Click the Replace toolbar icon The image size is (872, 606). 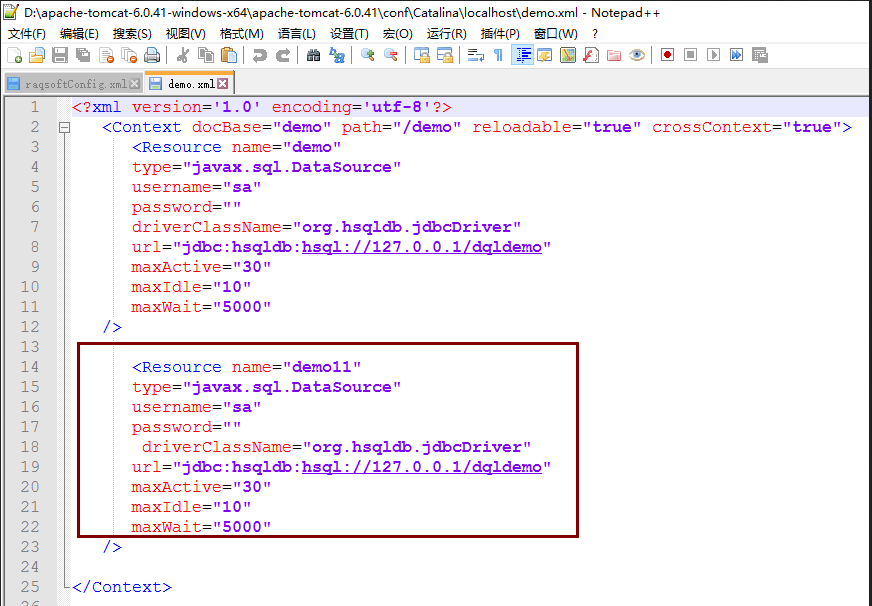pos(337,55)
